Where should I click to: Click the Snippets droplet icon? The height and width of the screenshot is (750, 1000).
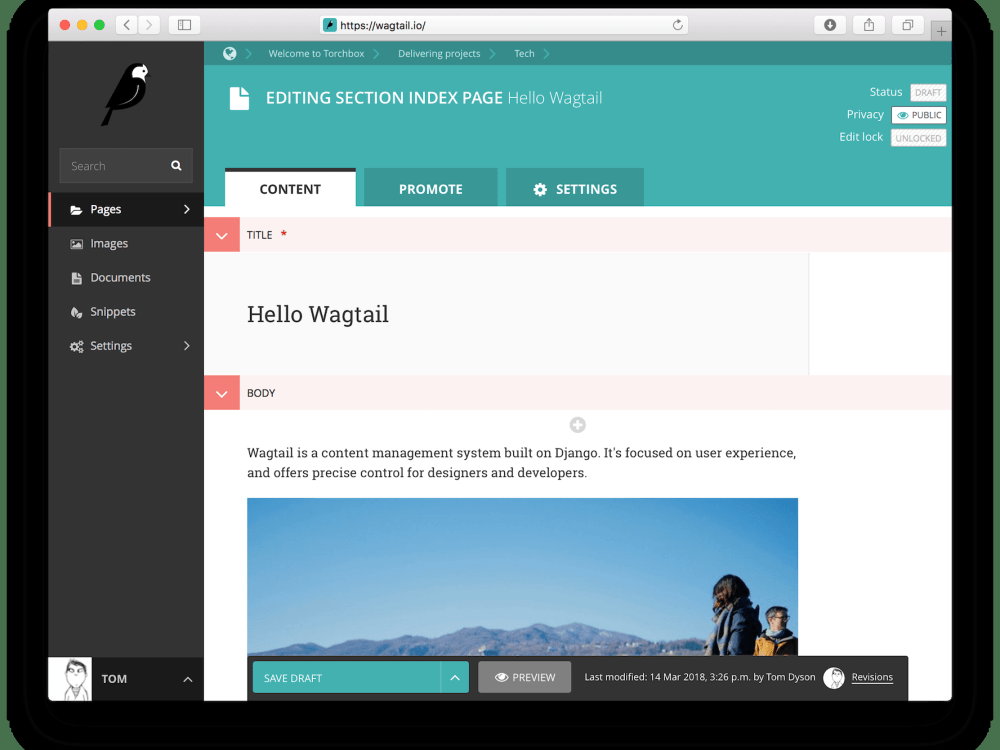pos(77,311)
